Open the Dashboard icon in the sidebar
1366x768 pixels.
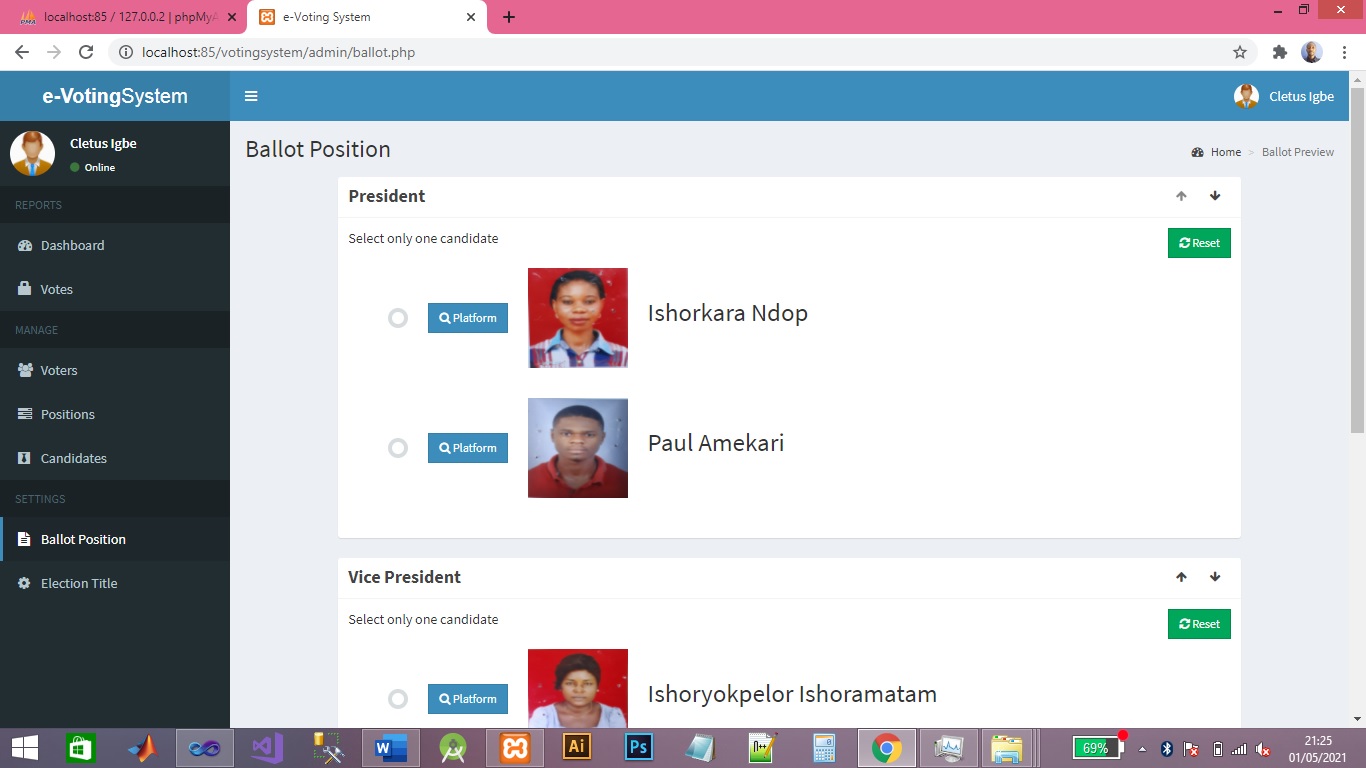pos(25,245)
